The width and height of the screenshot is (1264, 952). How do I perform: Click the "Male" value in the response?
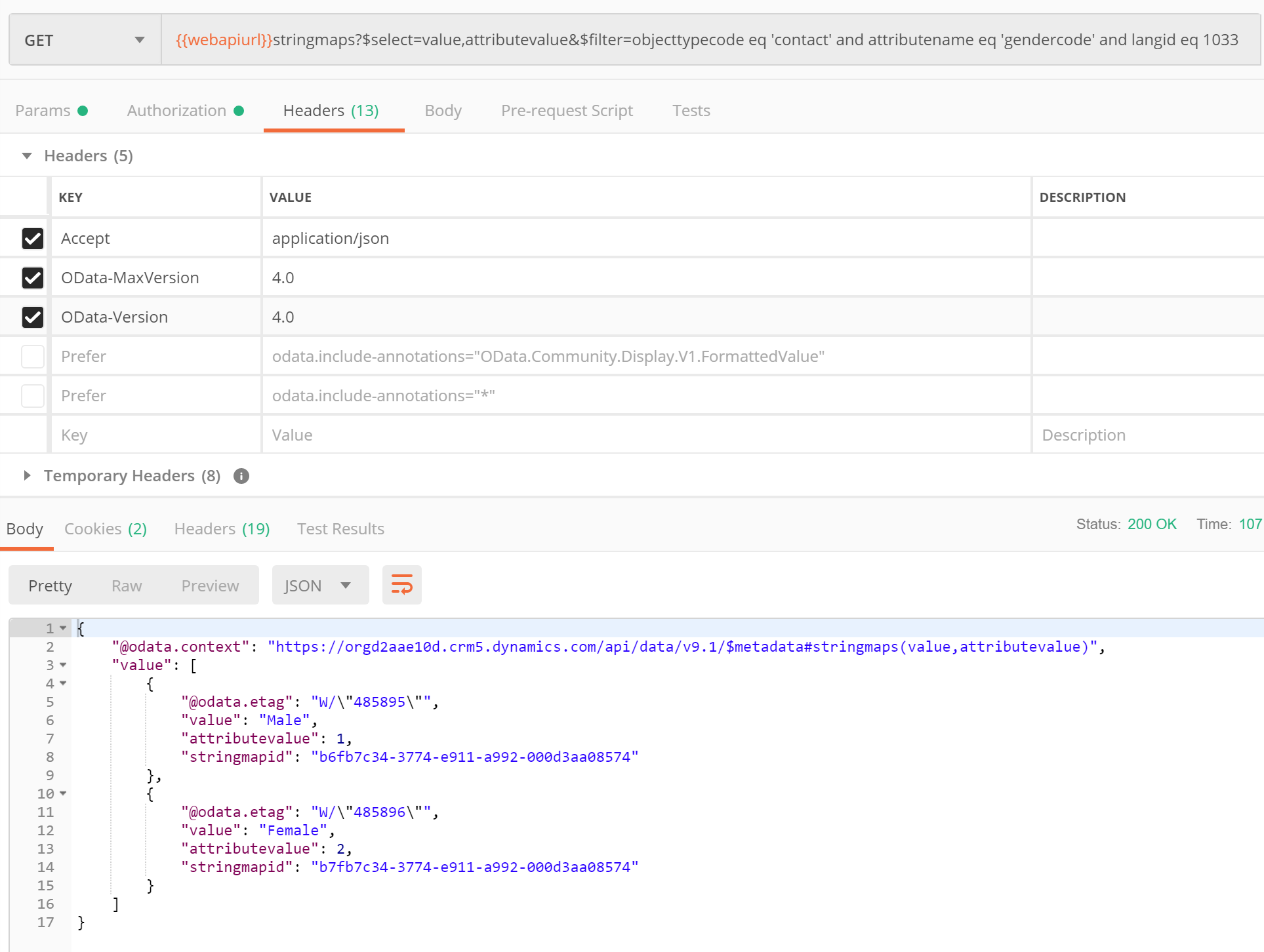point(284,720)
